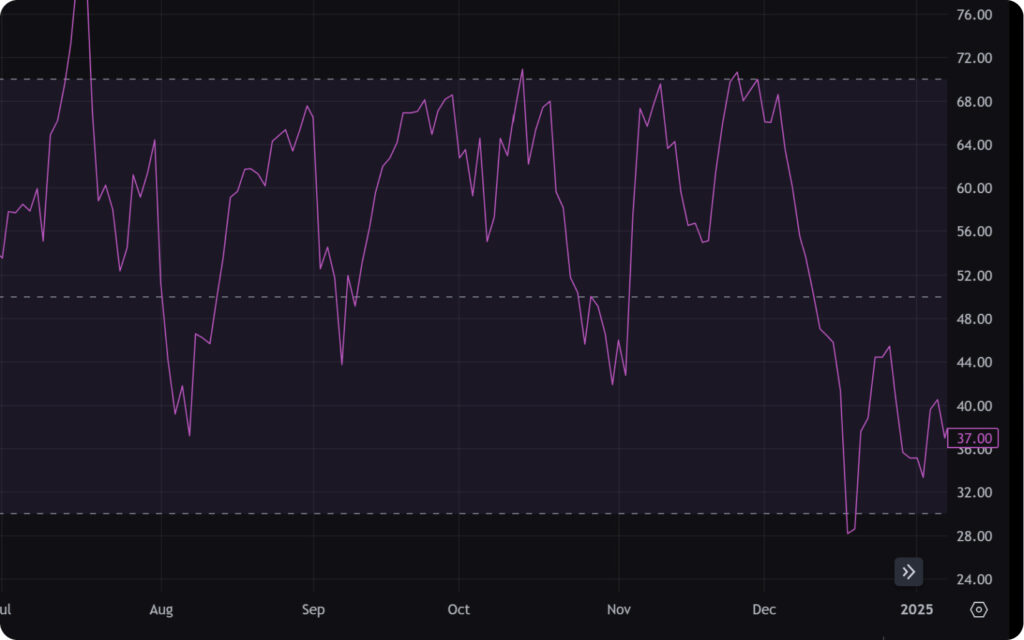
Task: Click the 52.00 price scale label
Action: [x=974, y=276]
